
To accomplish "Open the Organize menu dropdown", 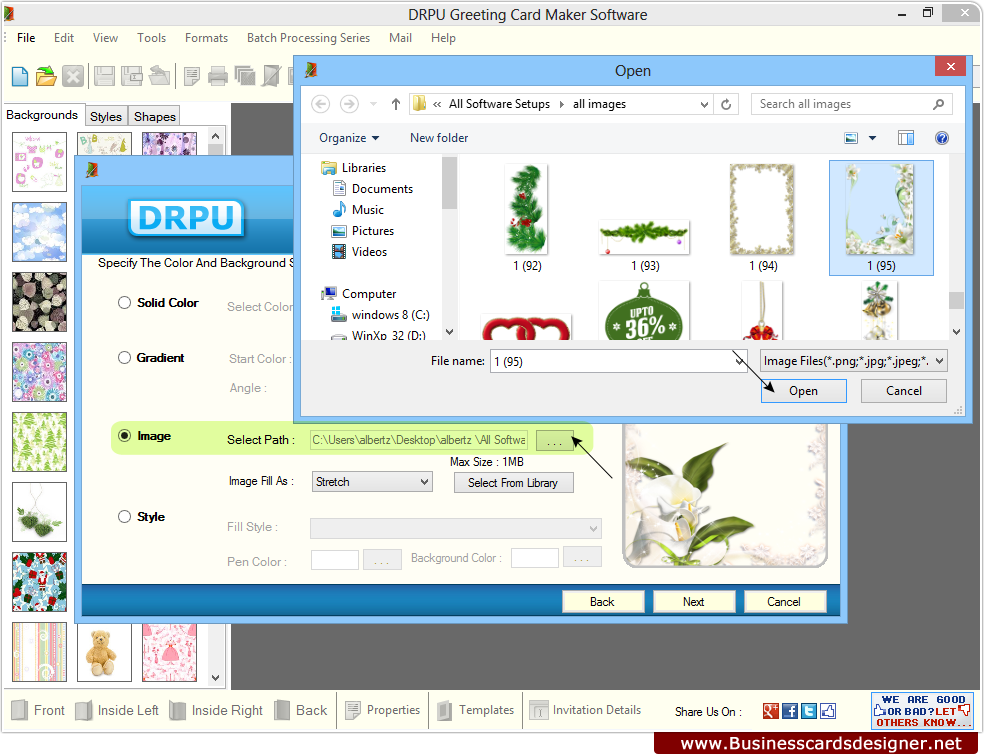I will pyautogui.click(x=349, y=138).
